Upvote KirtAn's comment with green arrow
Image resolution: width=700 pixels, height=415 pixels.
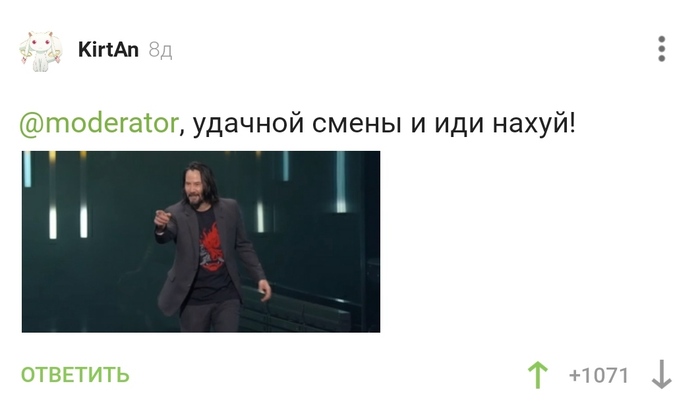538,375
